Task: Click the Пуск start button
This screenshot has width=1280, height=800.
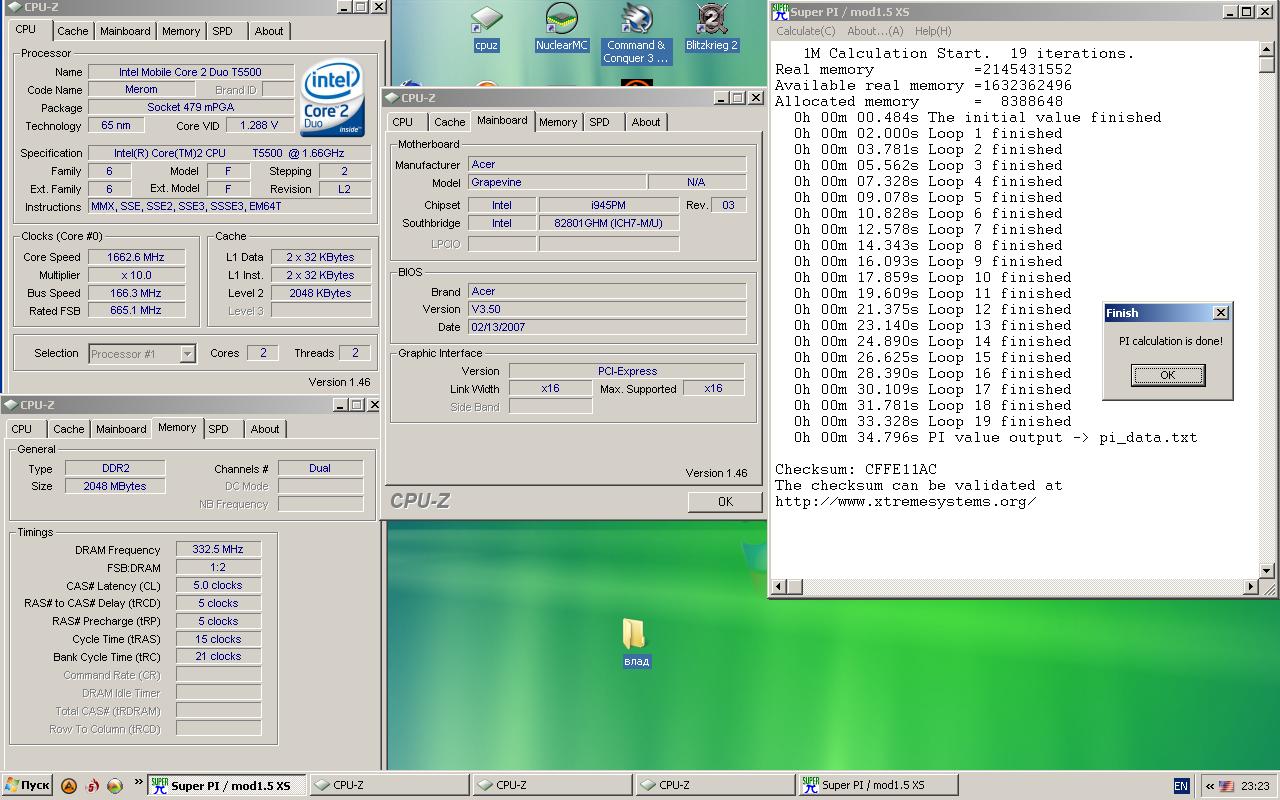Action: 27,785
